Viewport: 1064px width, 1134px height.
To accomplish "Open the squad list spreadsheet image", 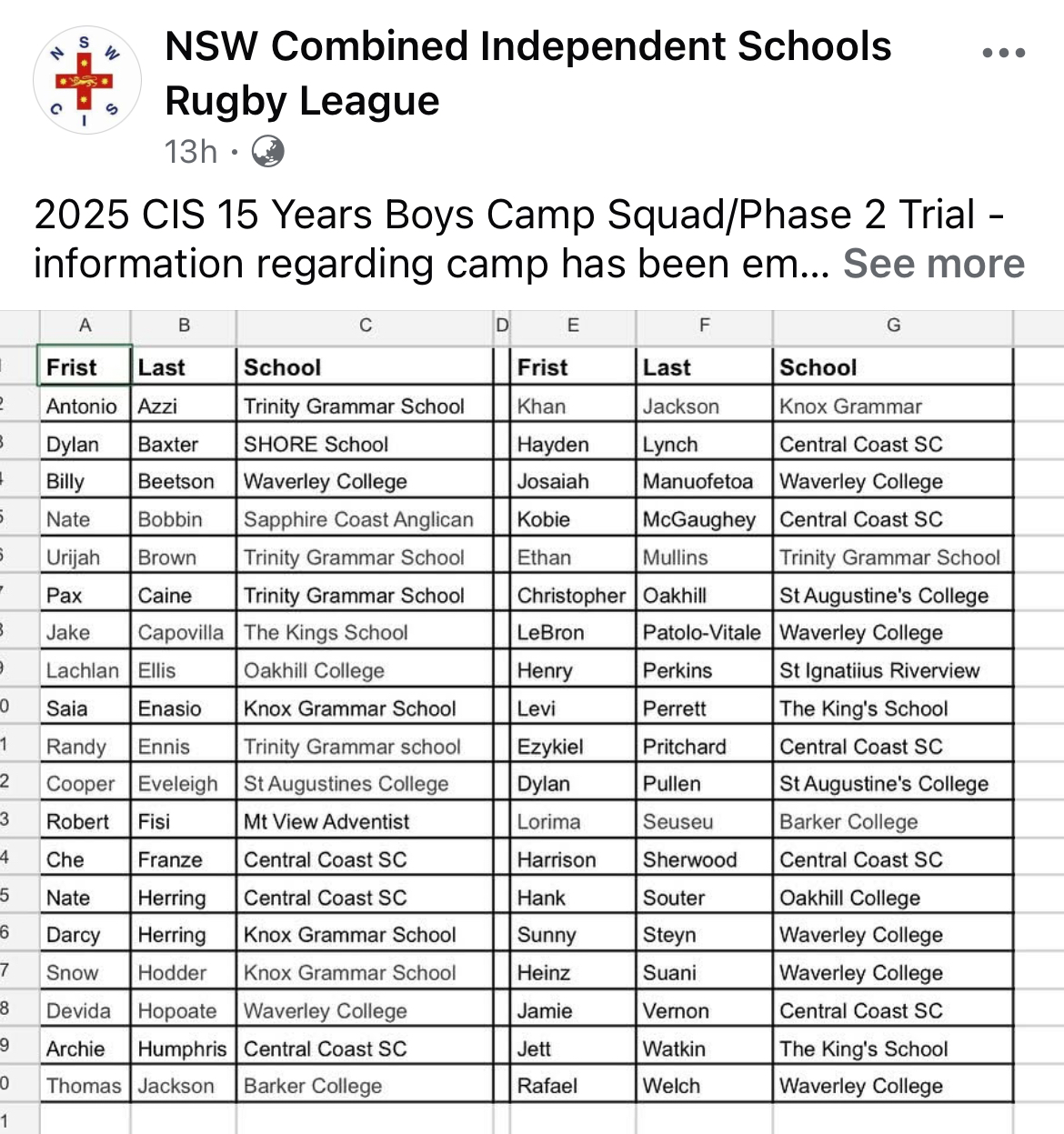I will click(532, 722).
